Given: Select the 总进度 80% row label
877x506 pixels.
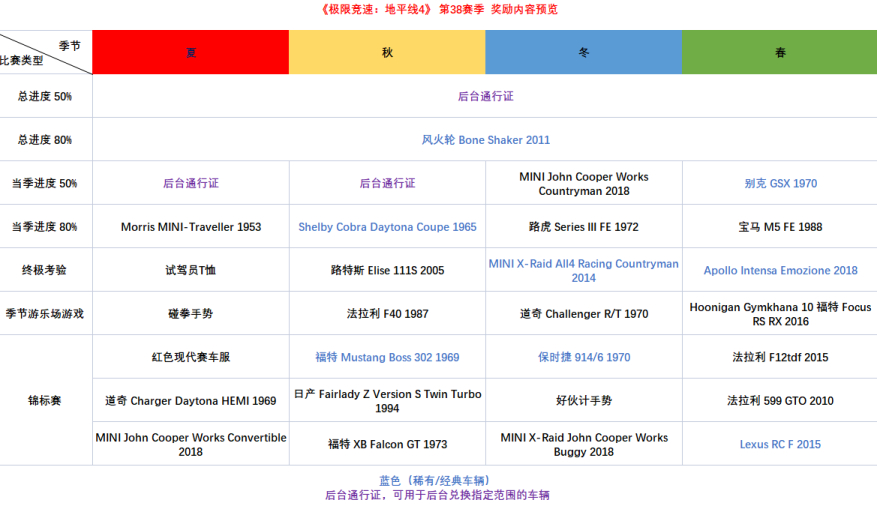Looking at the screenshot, I should coord(45,140).
